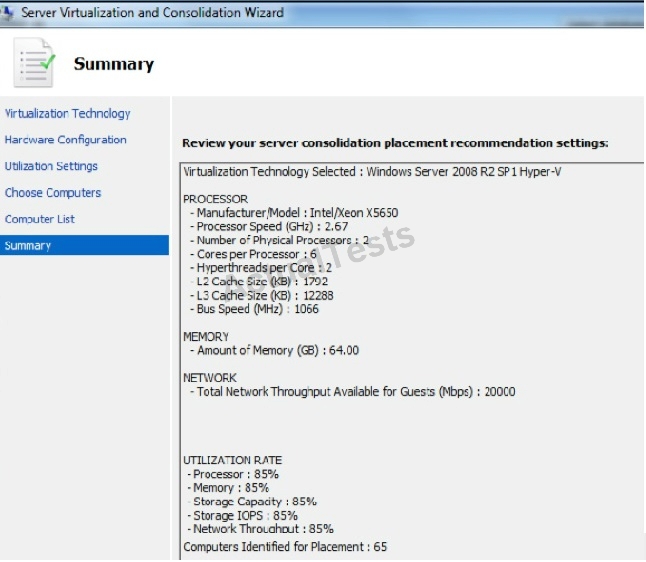Click the Network Throughput : 85% line
646x562 pixels.
click(260, 529)
